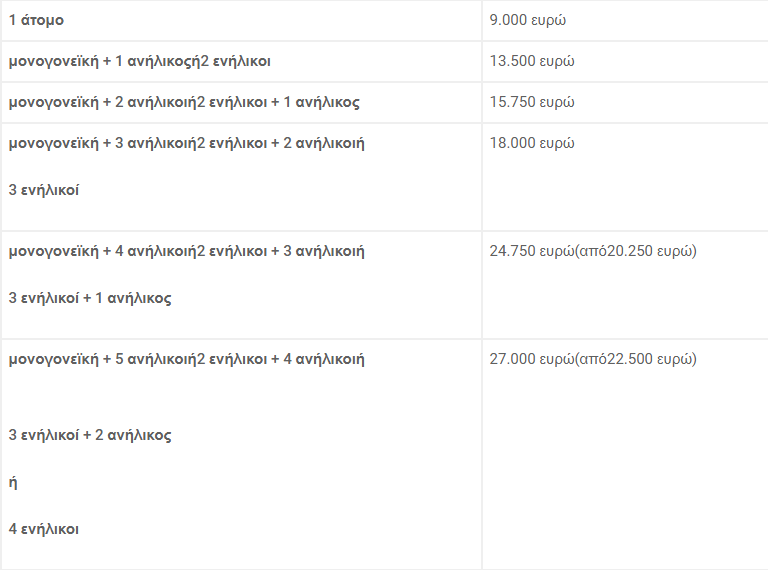Select the '24.750 ευρώ' amount
Image resolution: width=768 pixels, height=570 pixels.
click(532, 251)
